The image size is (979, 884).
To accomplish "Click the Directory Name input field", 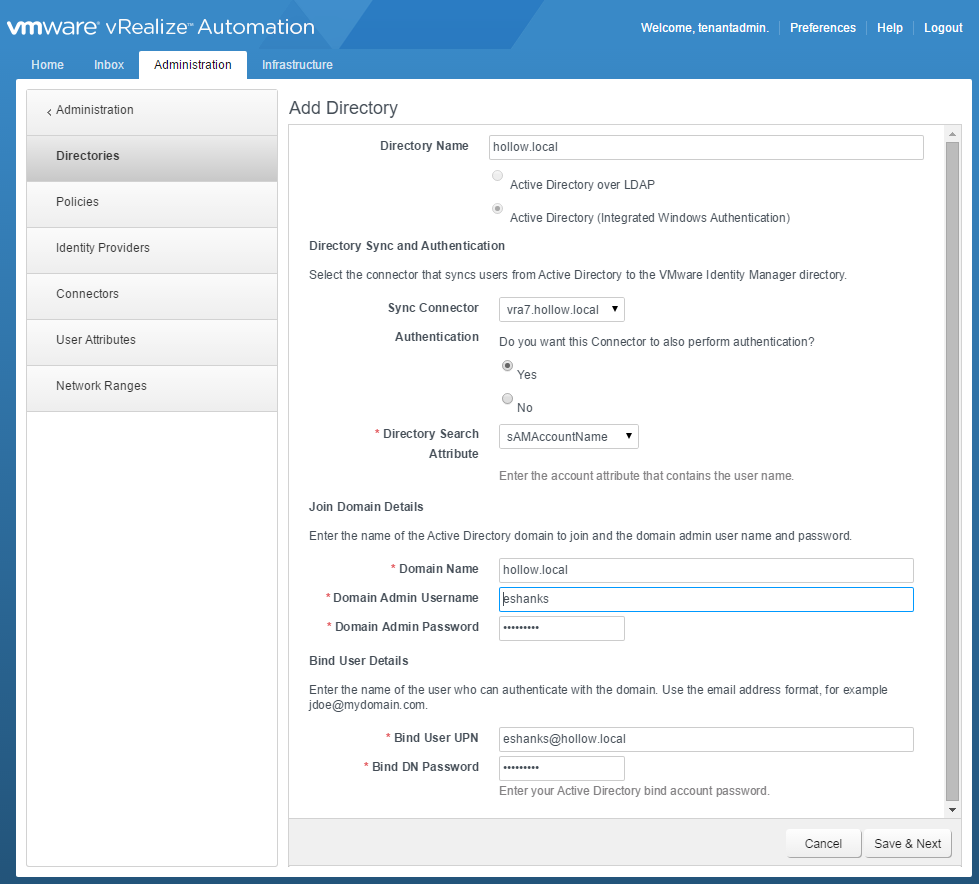I will (705, 147).
